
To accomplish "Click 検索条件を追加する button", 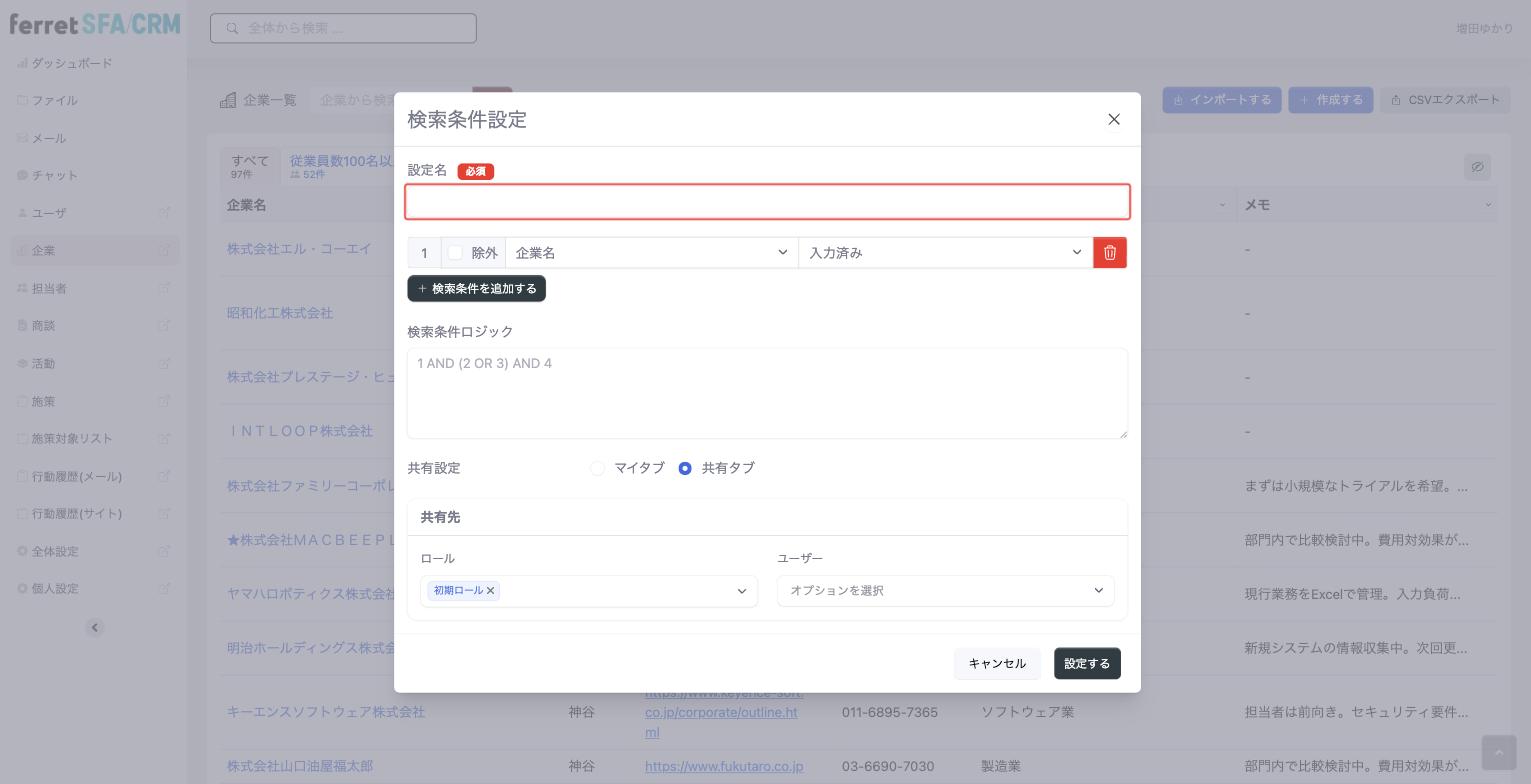I will point(476,288).
